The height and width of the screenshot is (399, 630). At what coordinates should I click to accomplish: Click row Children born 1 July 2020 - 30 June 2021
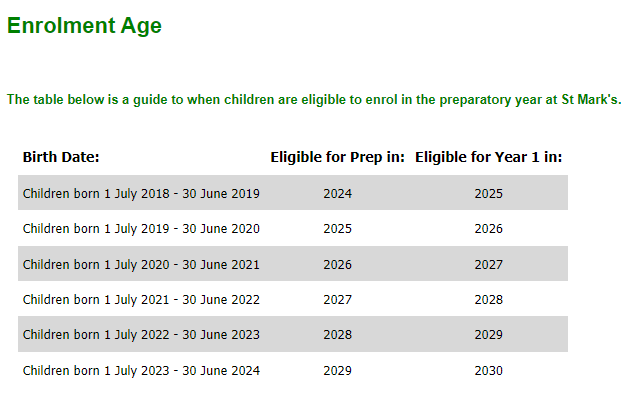pyautogui.click(x=293, y=264)
